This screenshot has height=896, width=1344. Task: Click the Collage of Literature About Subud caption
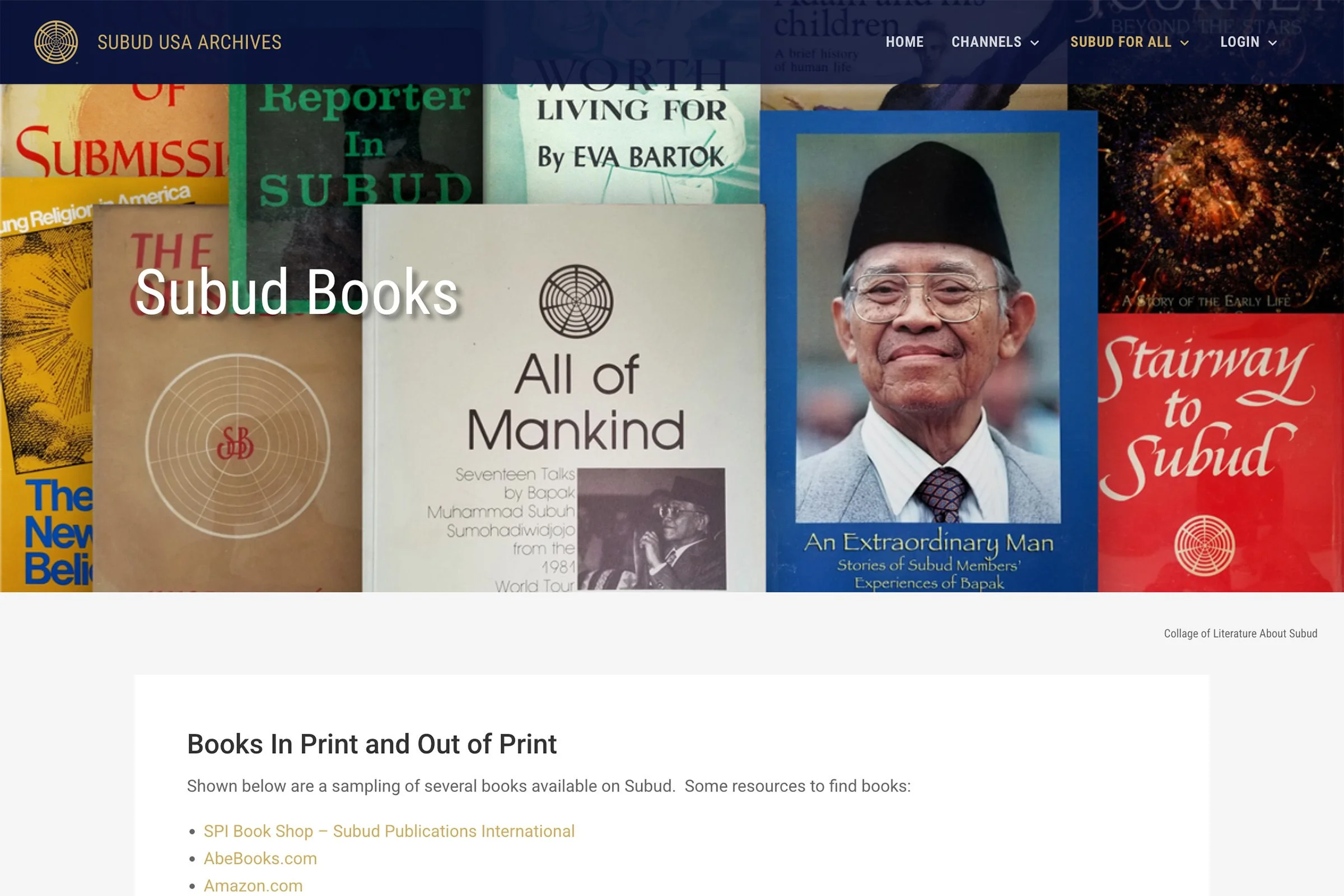point(1240,633)
